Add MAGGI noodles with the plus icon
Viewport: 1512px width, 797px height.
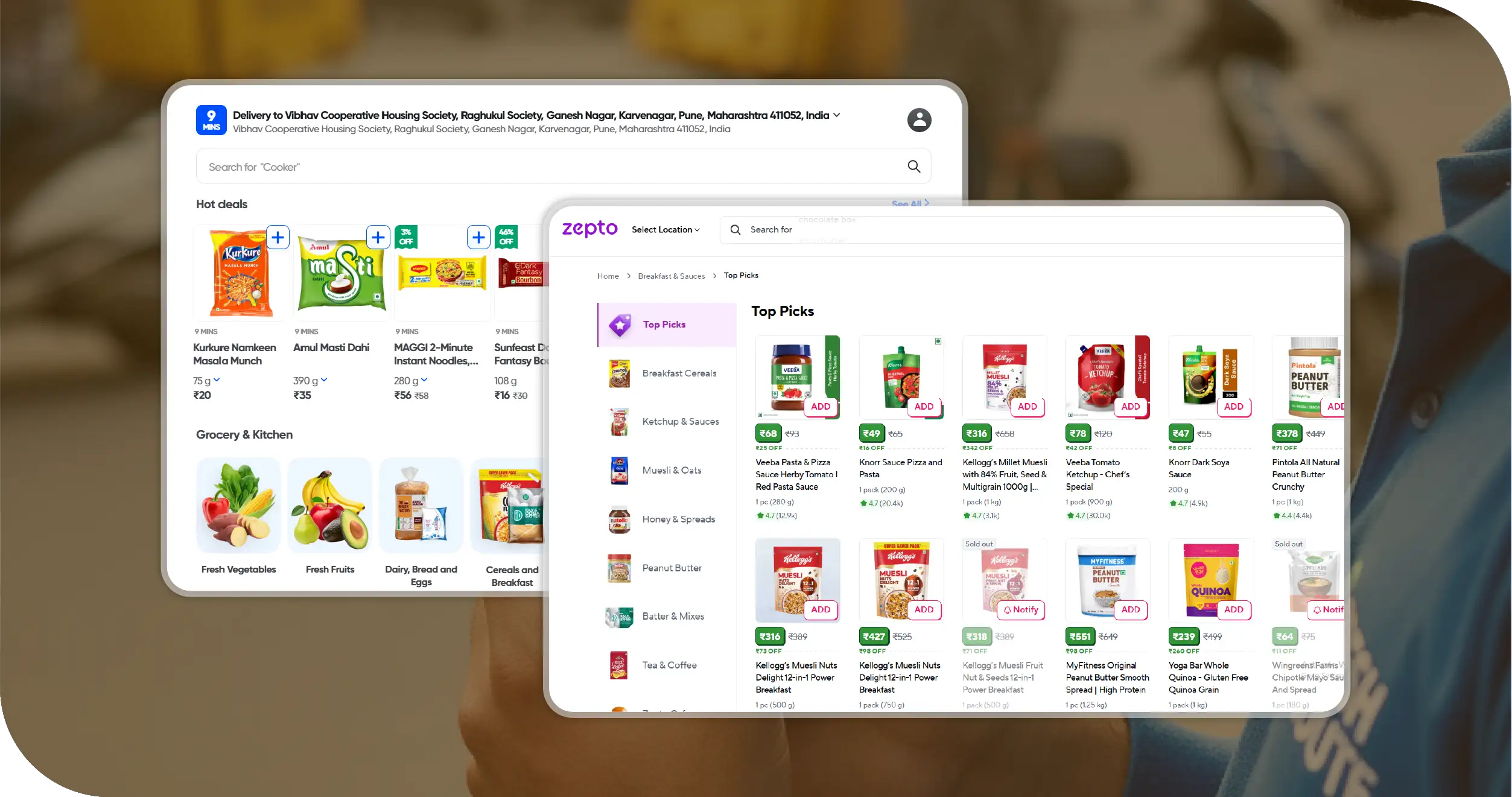pyautogui.click(x=478, y=238)
